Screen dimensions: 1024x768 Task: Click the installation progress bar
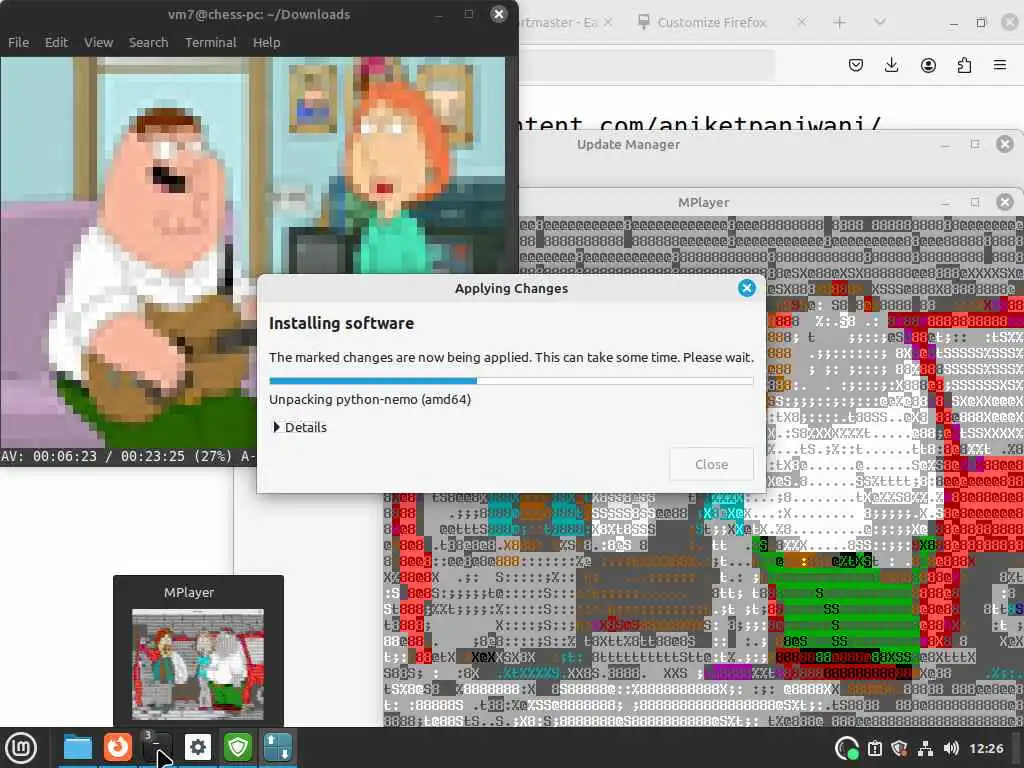(511, 381)
